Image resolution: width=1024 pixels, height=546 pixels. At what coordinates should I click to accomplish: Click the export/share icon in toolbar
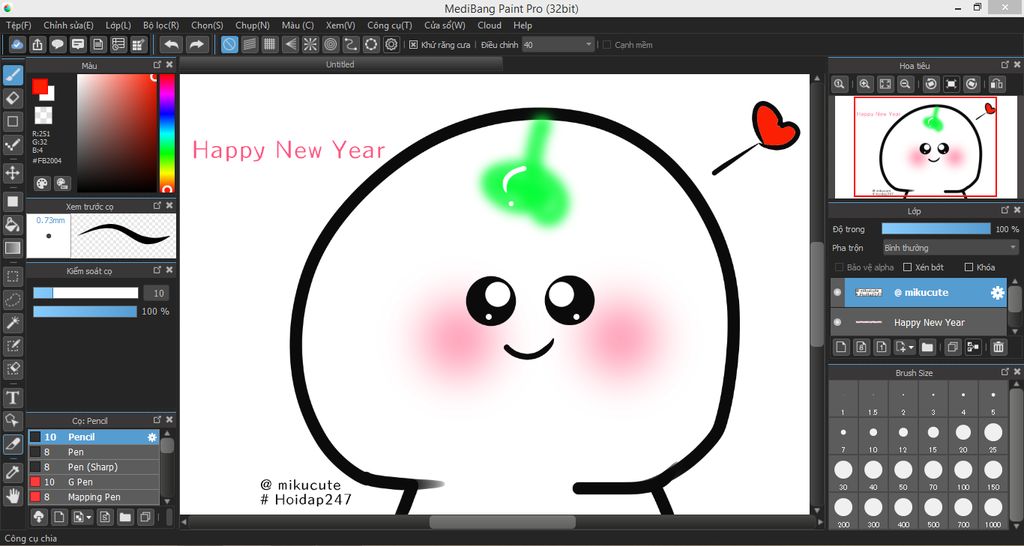37,44
